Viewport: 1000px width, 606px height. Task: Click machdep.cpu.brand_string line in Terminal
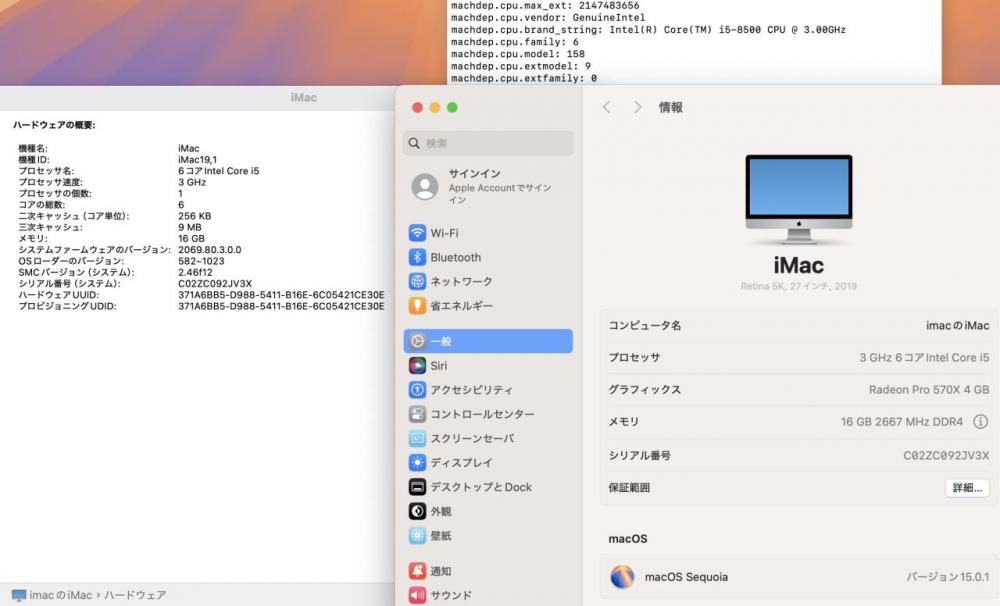[x=648, y=29]
